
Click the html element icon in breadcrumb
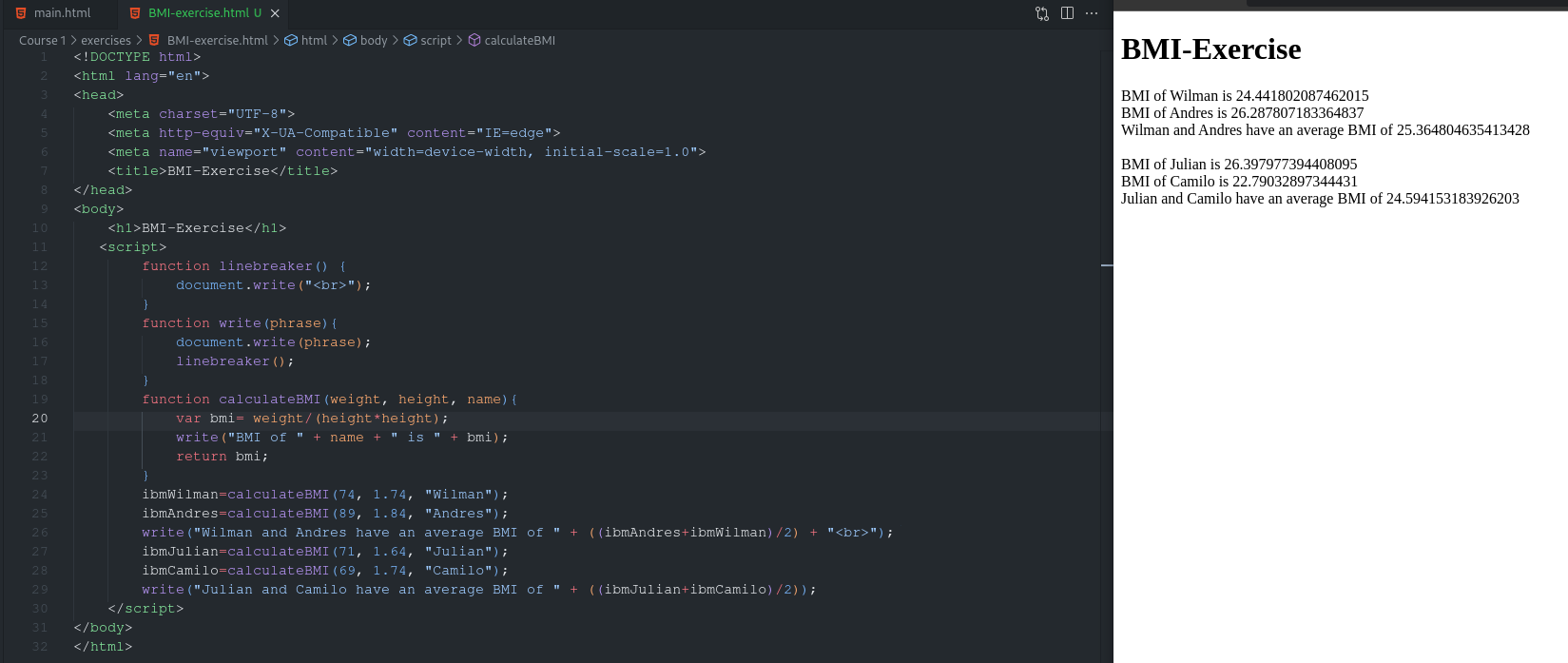pyautogui.click(x=291, y=40)
